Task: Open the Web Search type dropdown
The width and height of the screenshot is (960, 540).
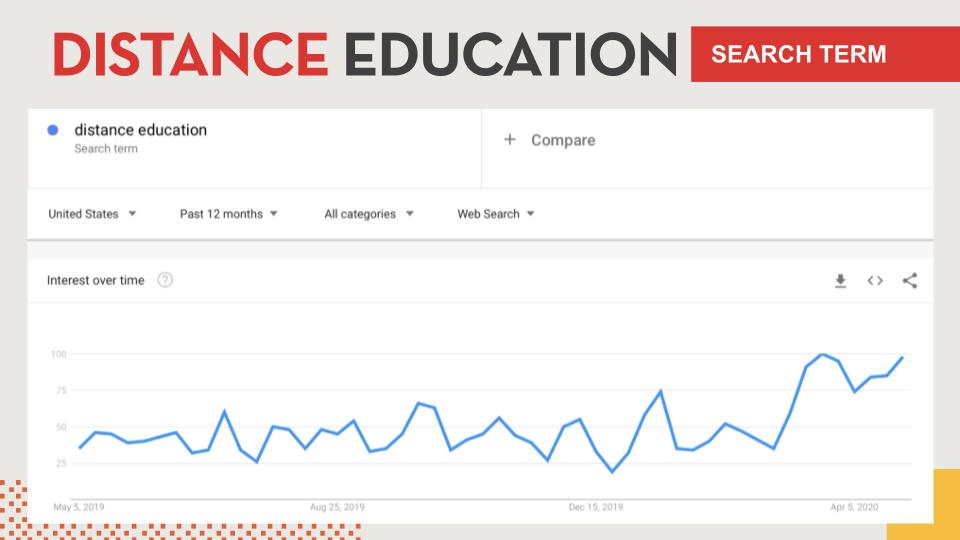Action: click(495, 214)
